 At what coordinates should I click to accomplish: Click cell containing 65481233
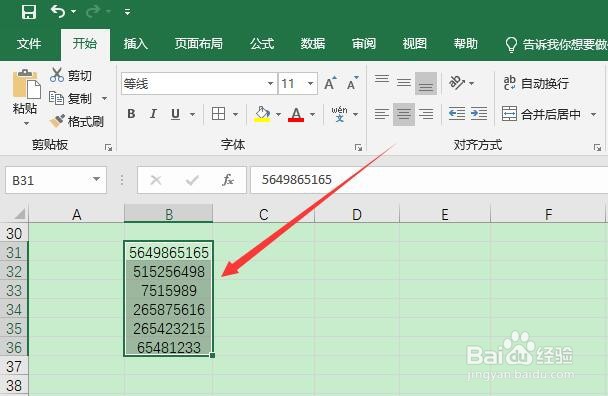169,348
